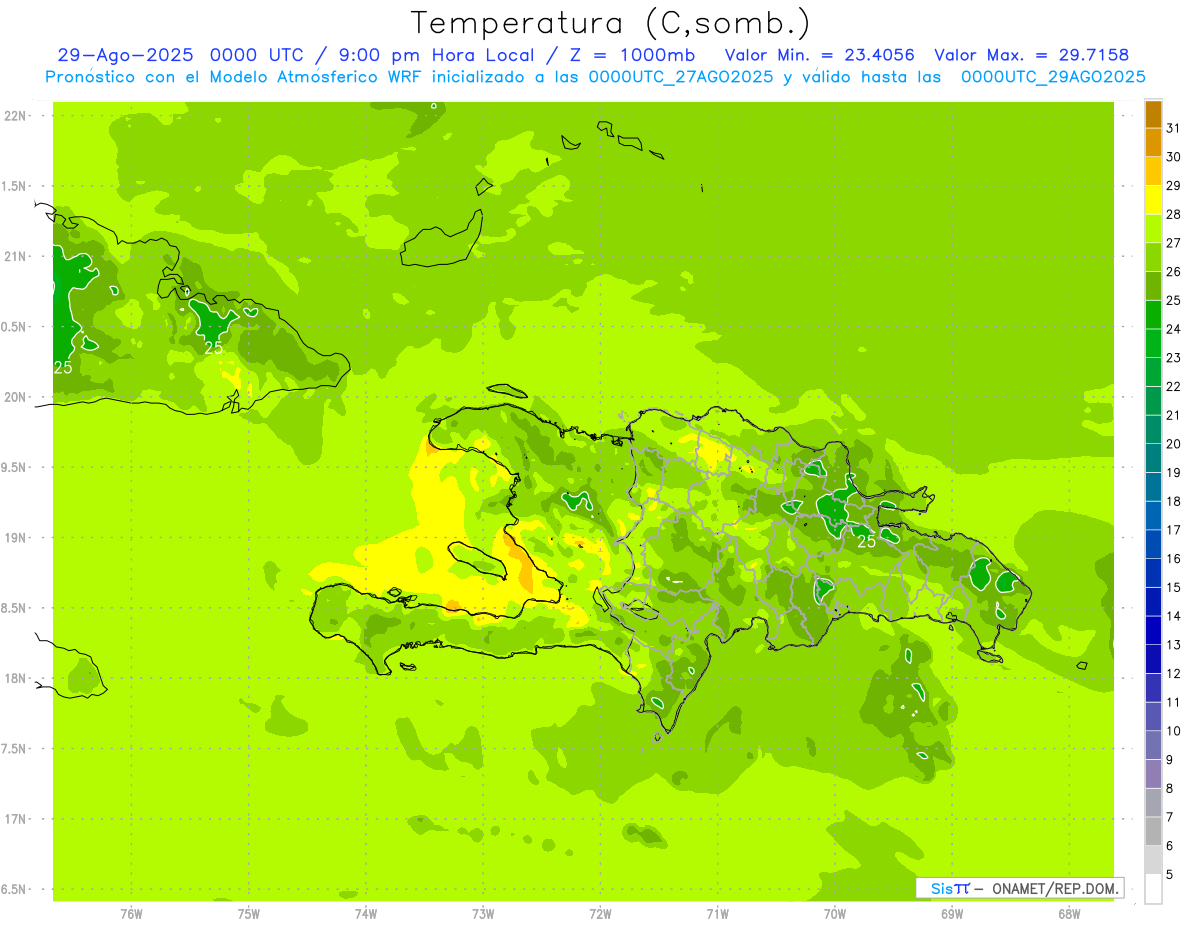Click the "72W" longitude label

point(600,913)
